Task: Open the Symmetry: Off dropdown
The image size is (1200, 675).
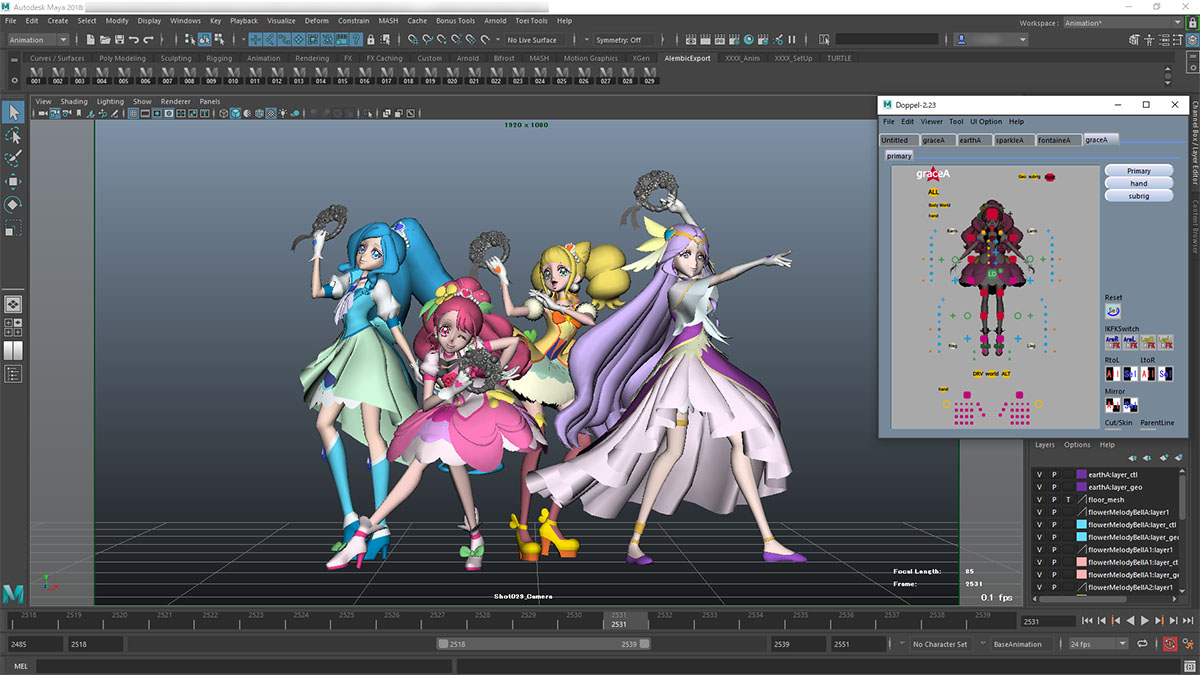Action: coord(622,40)
